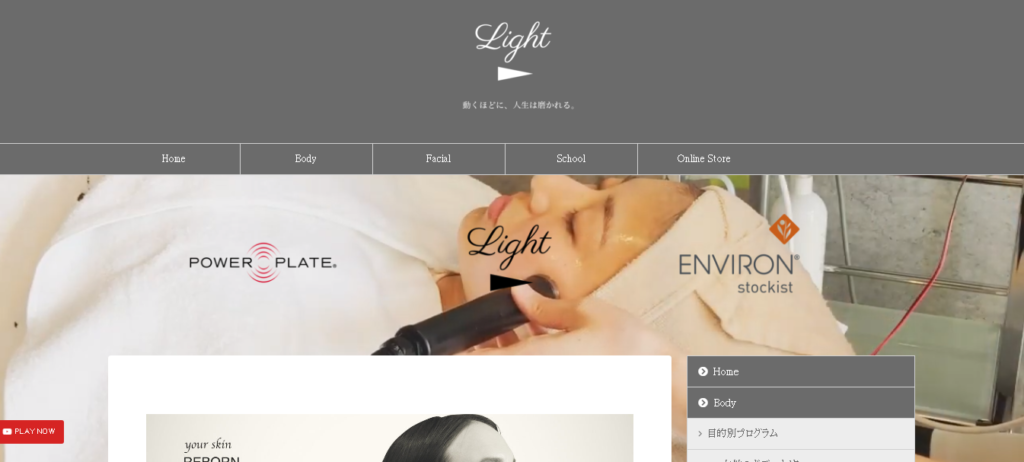Viewport: 1024px width, 462px height.
Task: Open the sidebar Home link
Action: pos(801,371)
